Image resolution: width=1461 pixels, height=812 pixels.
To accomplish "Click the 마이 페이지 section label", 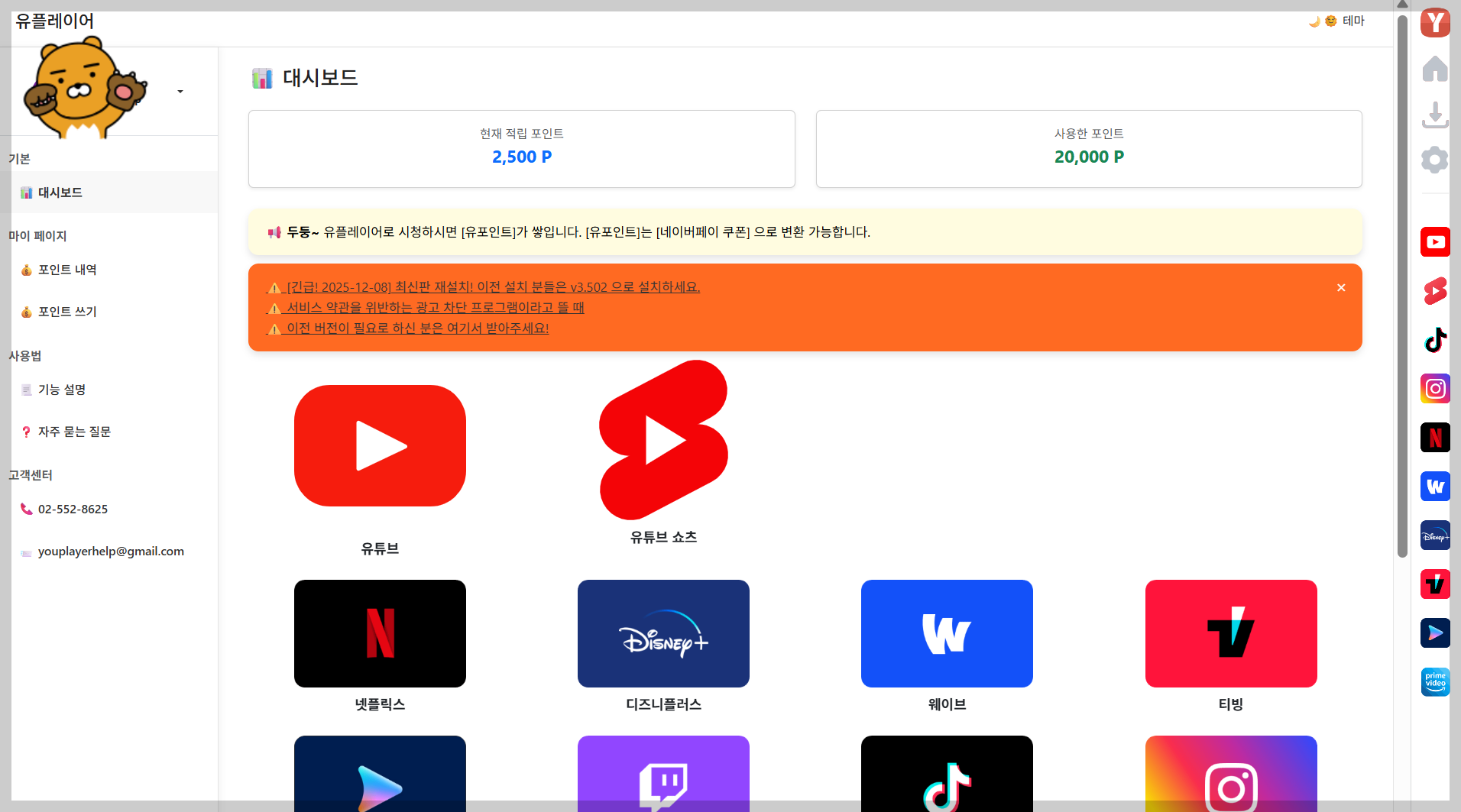I will coord(37,236).
